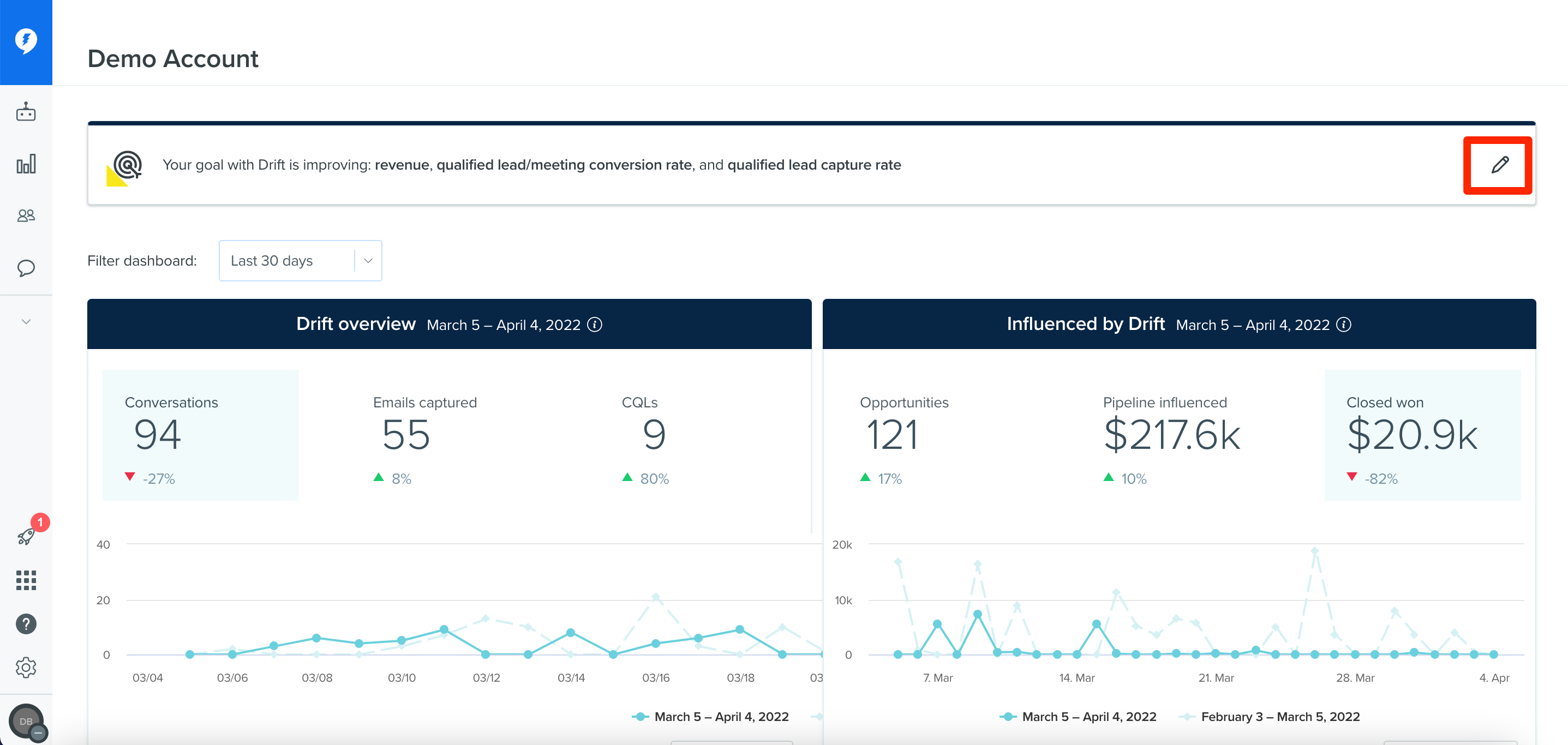
Task: Click the 8% emails captured change value
Action: click(402, 479)
